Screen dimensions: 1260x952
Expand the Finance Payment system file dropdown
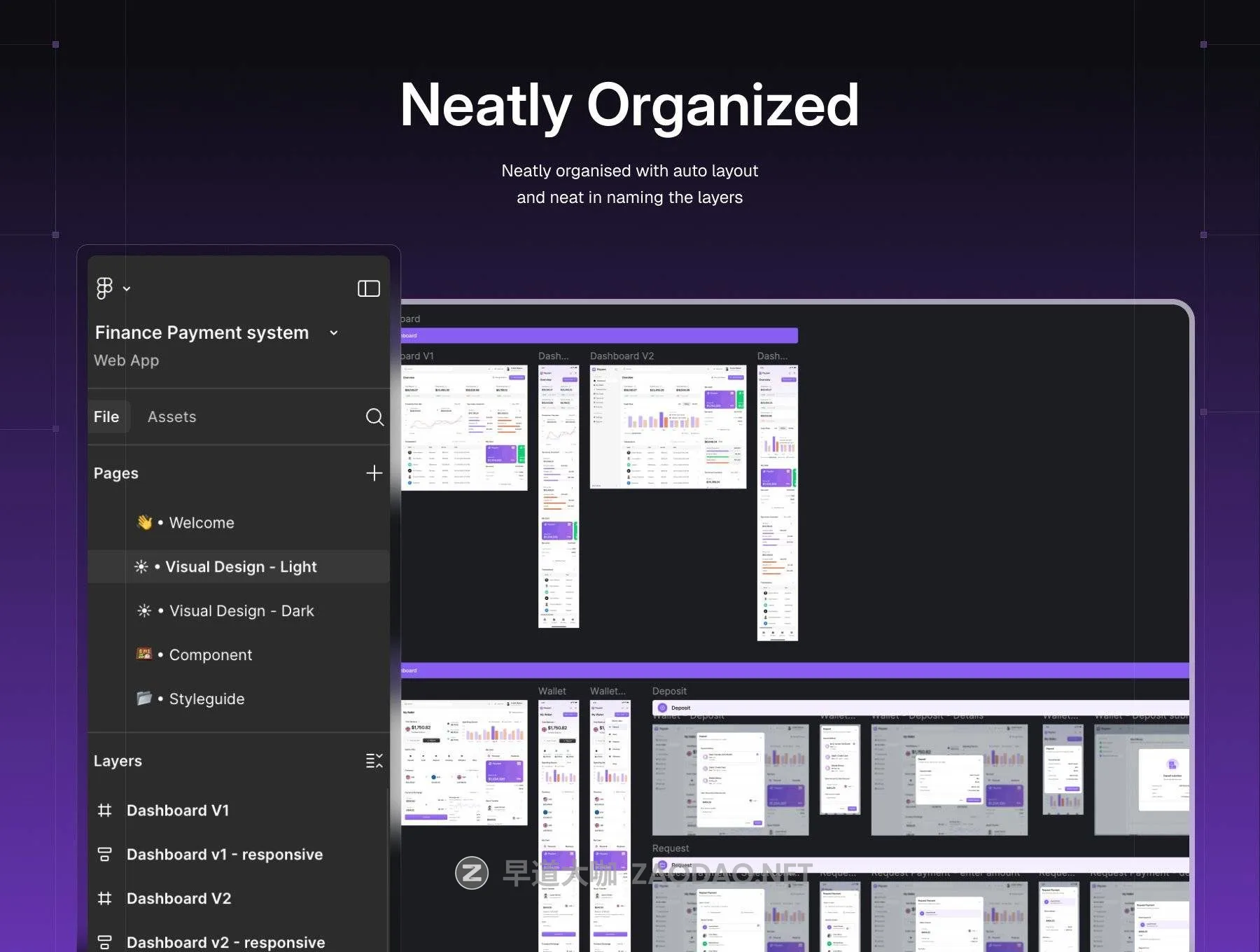pos(334,333)
